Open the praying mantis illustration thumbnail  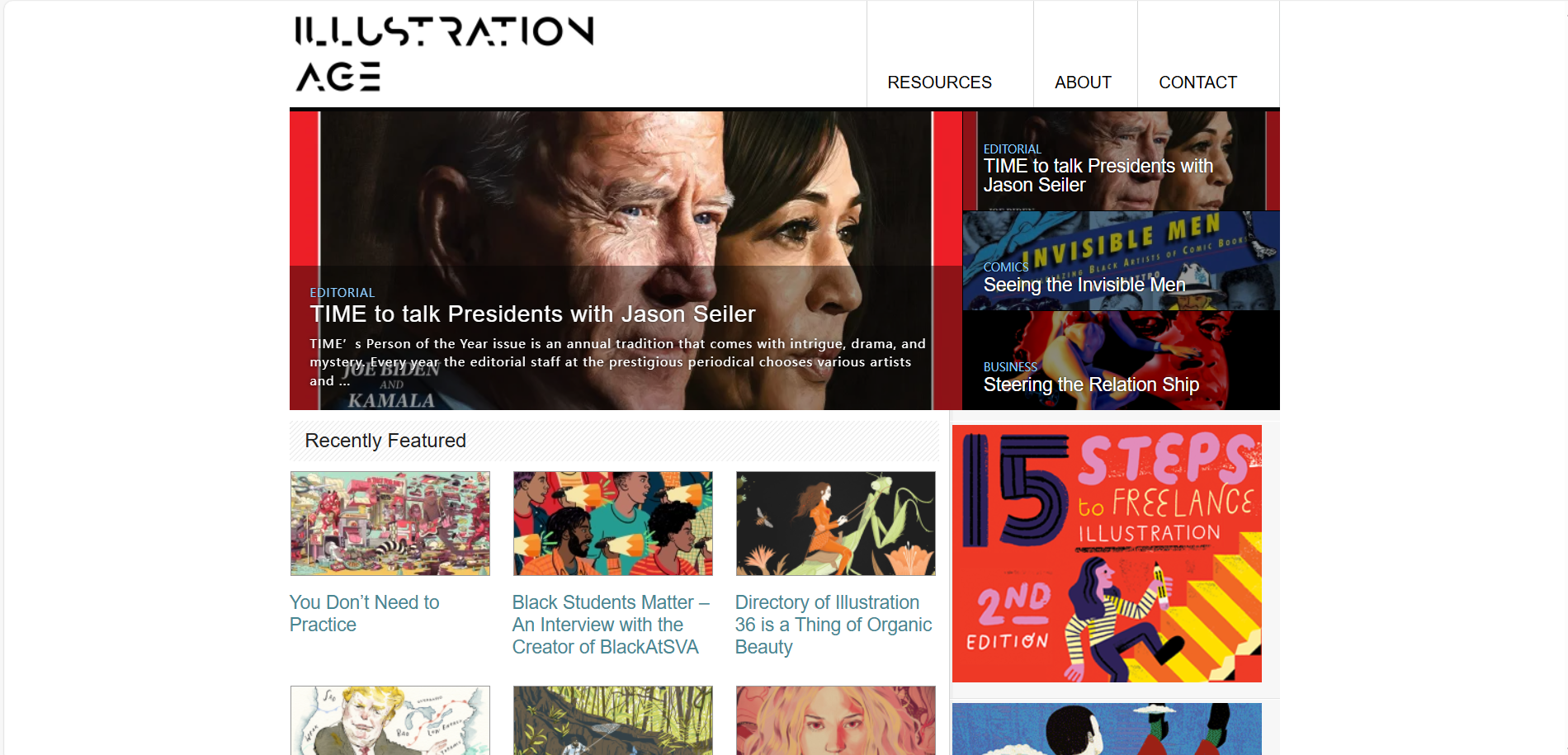[x=835, y=523]
